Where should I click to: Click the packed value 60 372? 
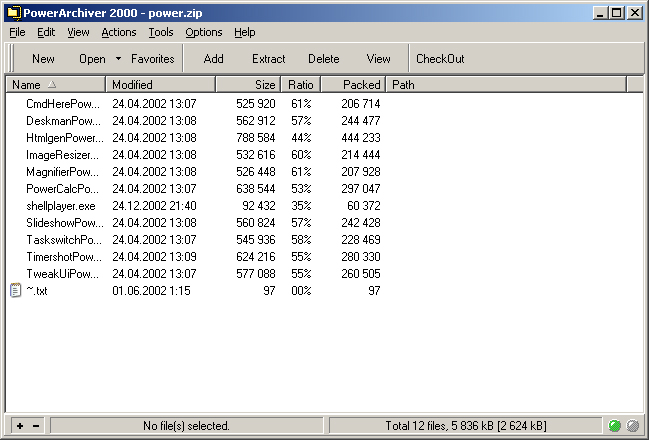coord(364,206)
